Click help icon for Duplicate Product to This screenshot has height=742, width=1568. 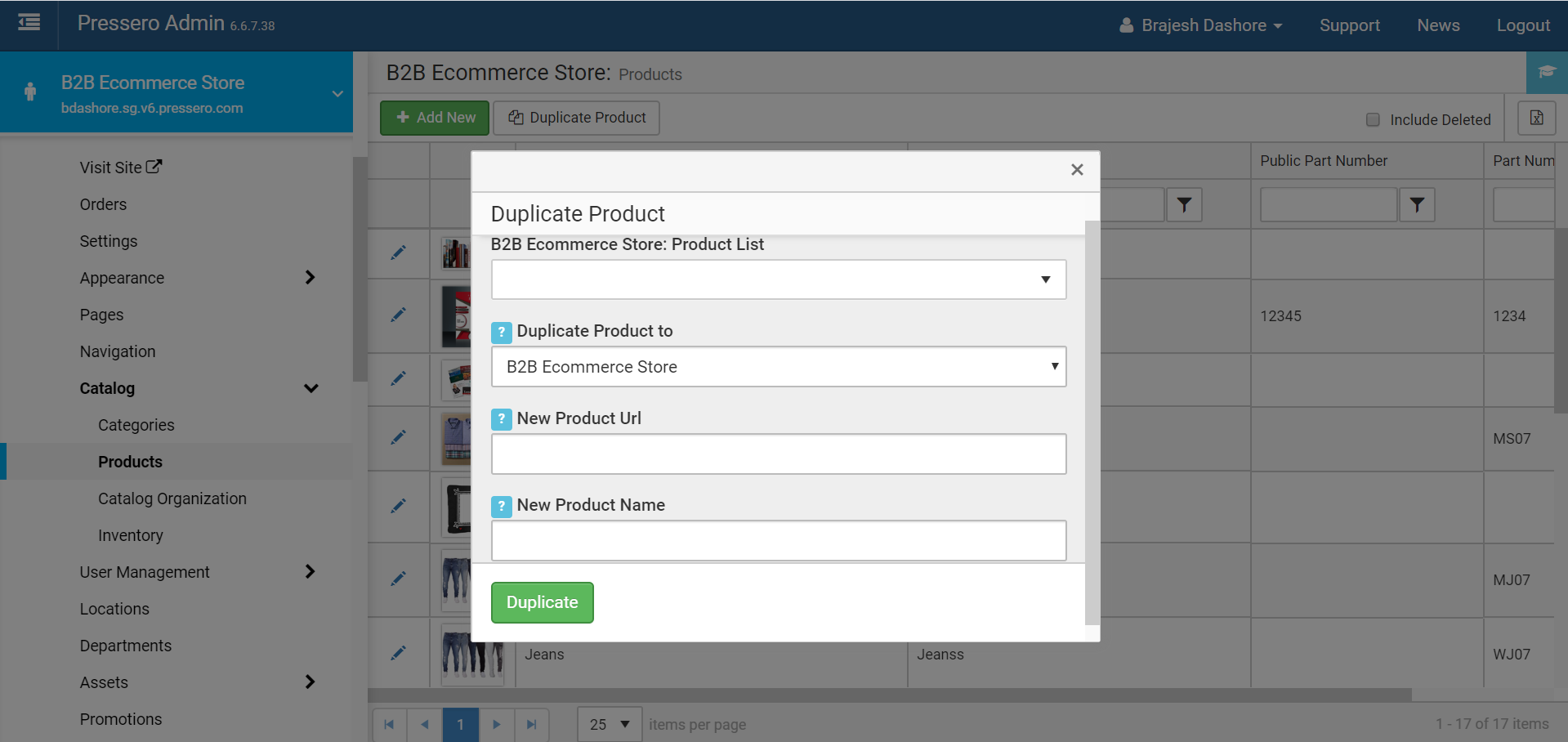502,332
